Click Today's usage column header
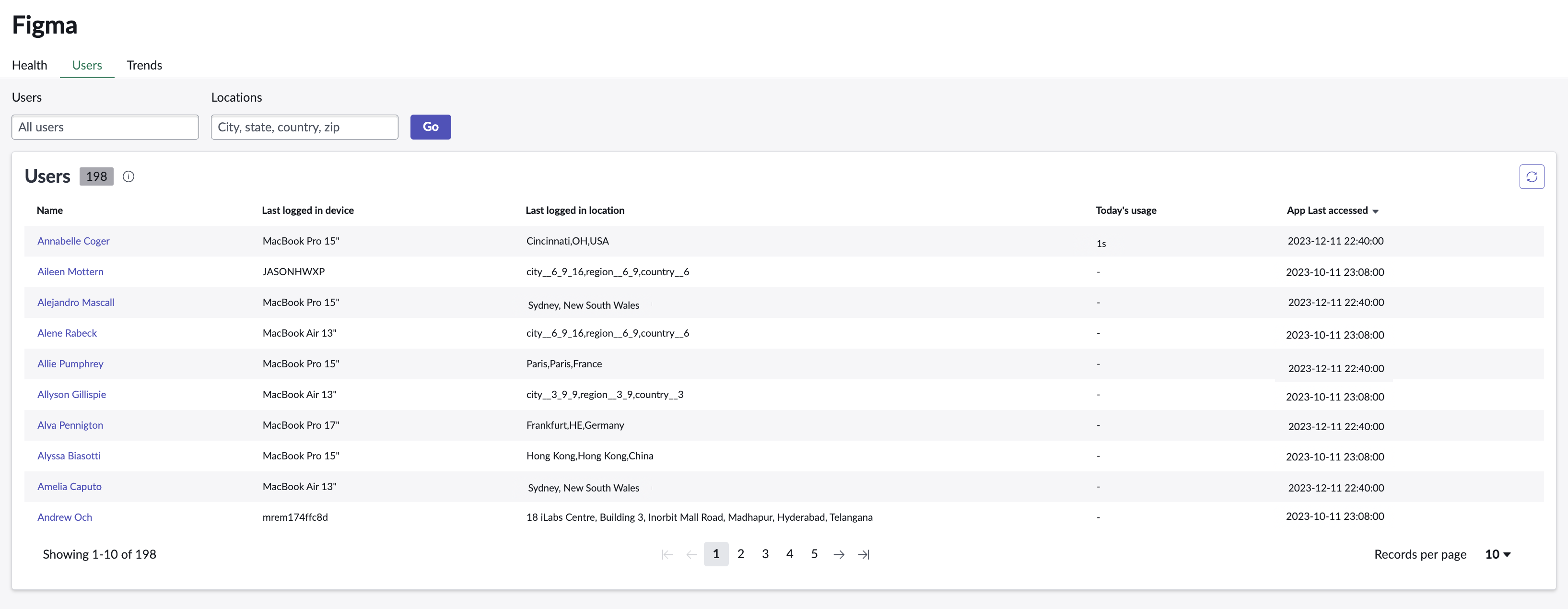 [1126, 210]
